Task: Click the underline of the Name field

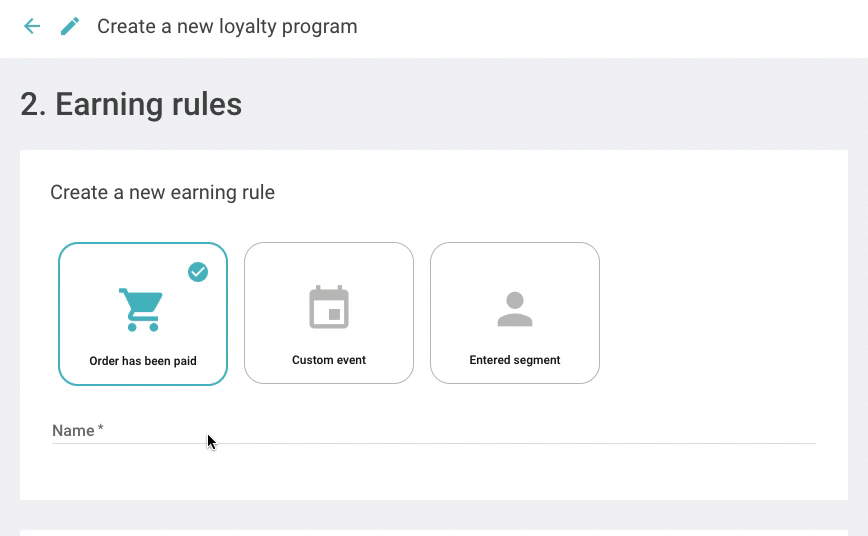Action: click(433, 443)
